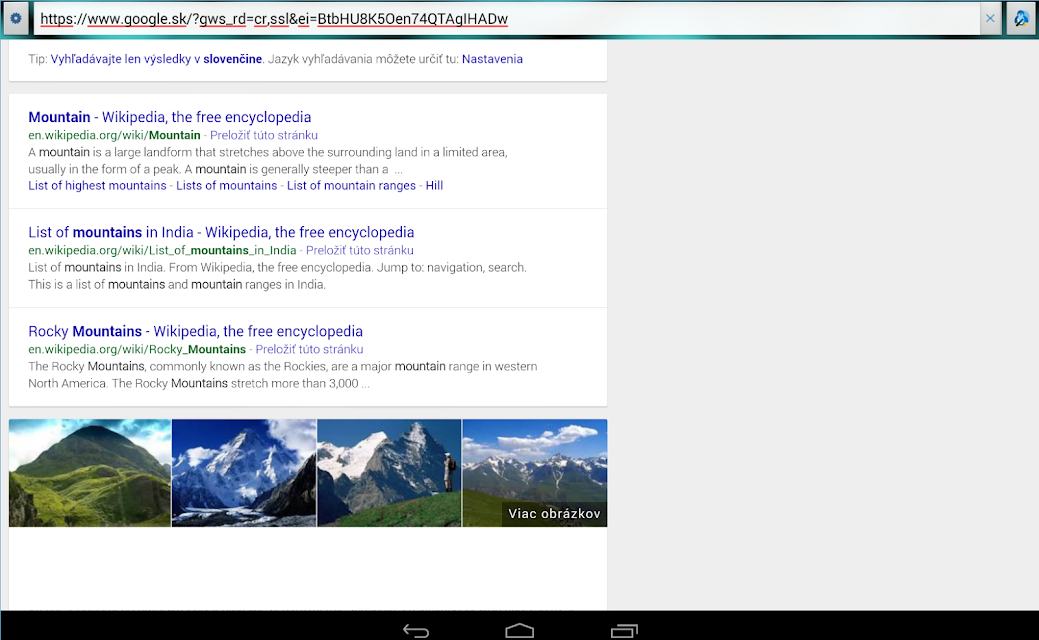Open thumbnail with hiker standing on slope

coord(389,473)
